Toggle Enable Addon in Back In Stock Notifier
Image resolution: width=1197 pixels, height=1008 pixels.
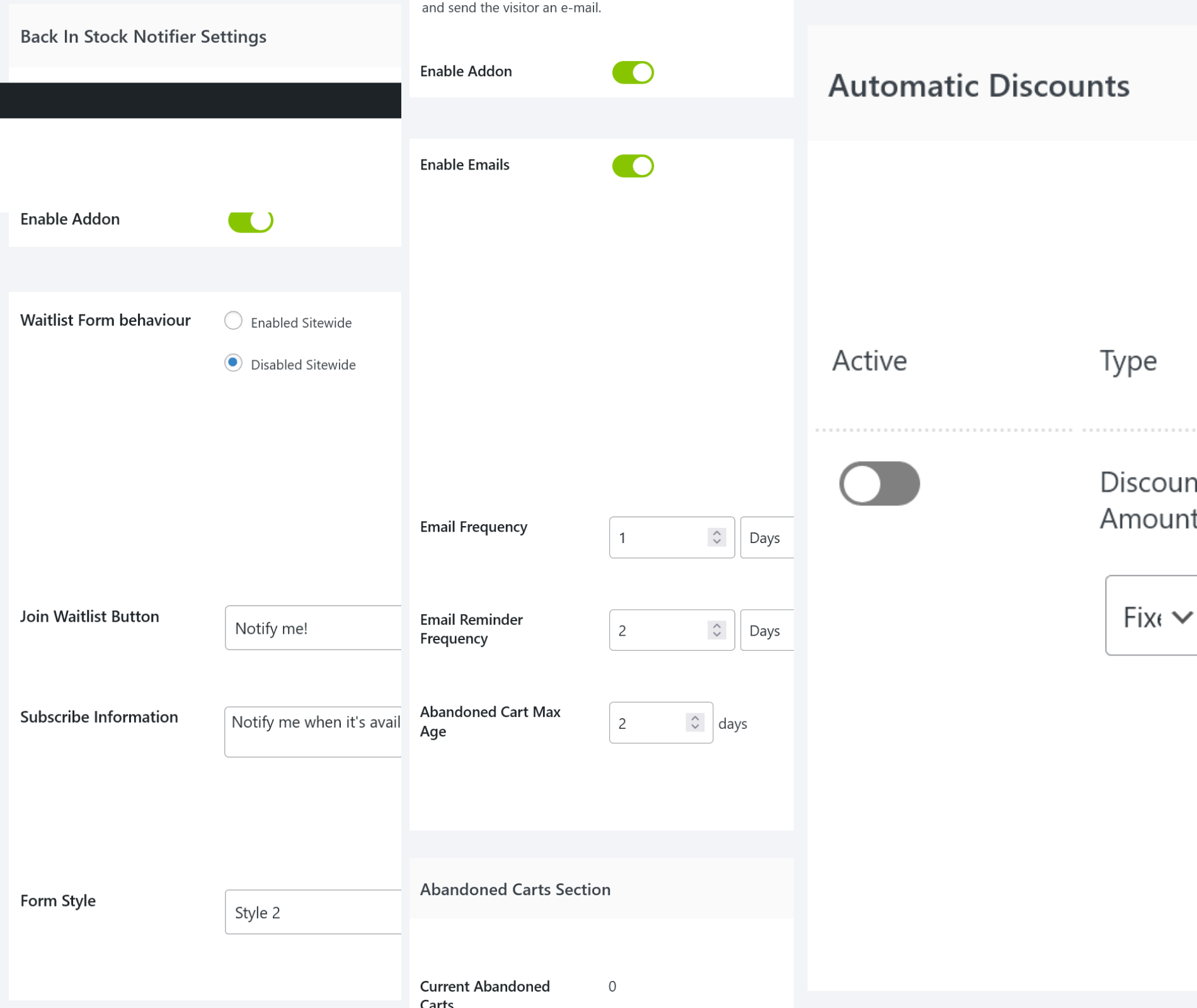tap(250, 221)
